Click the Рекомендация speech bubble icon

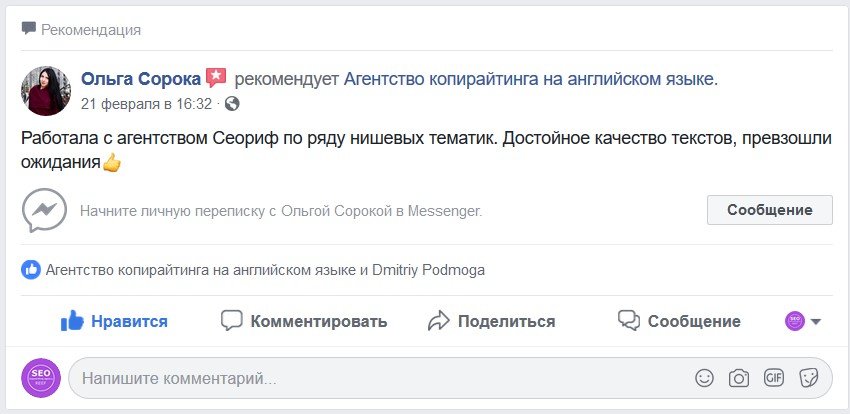click(29, 29)
